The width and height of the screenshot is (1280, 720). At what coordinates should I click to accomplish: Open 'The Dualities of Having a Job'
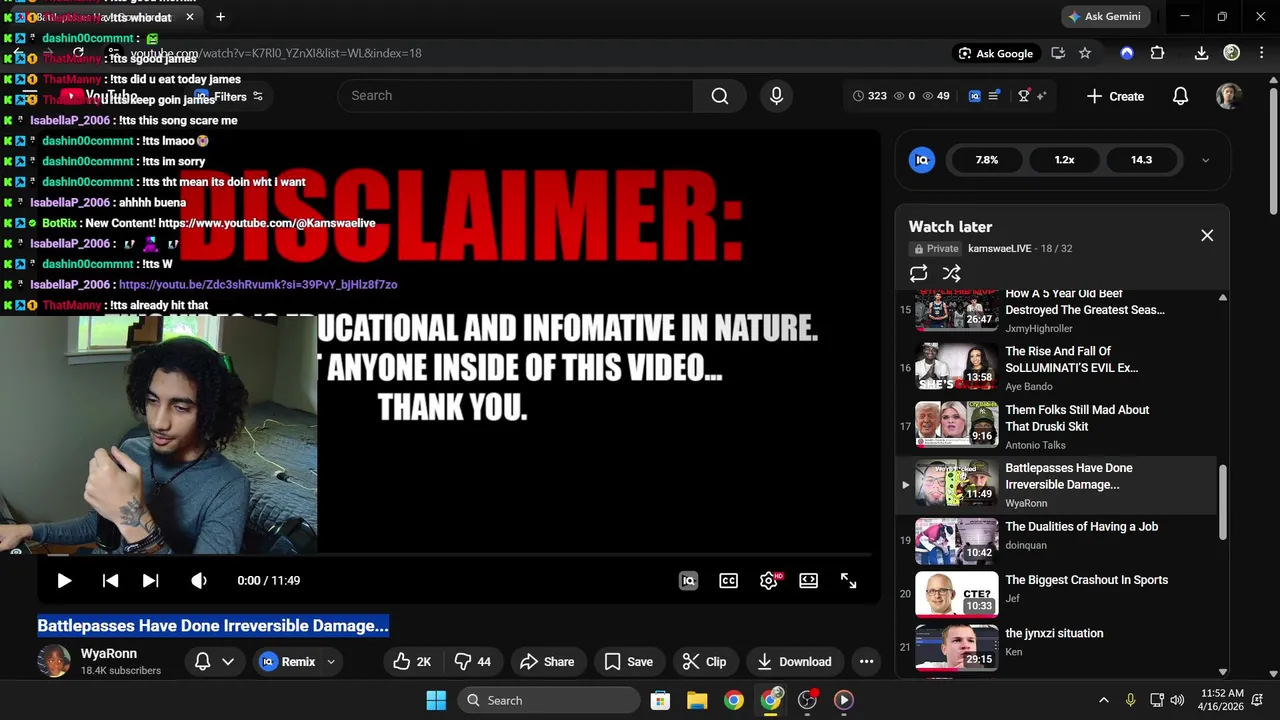1055,542
